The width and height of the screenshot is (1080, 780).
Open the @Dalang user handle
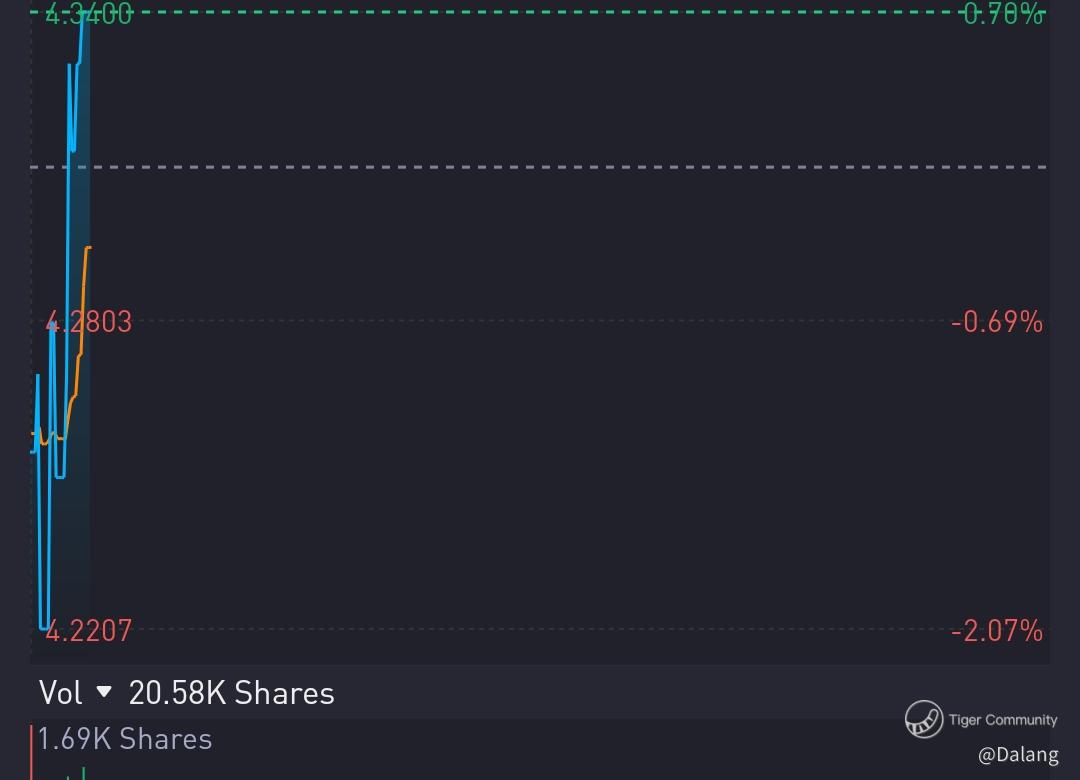click(x=1017, y=755)
